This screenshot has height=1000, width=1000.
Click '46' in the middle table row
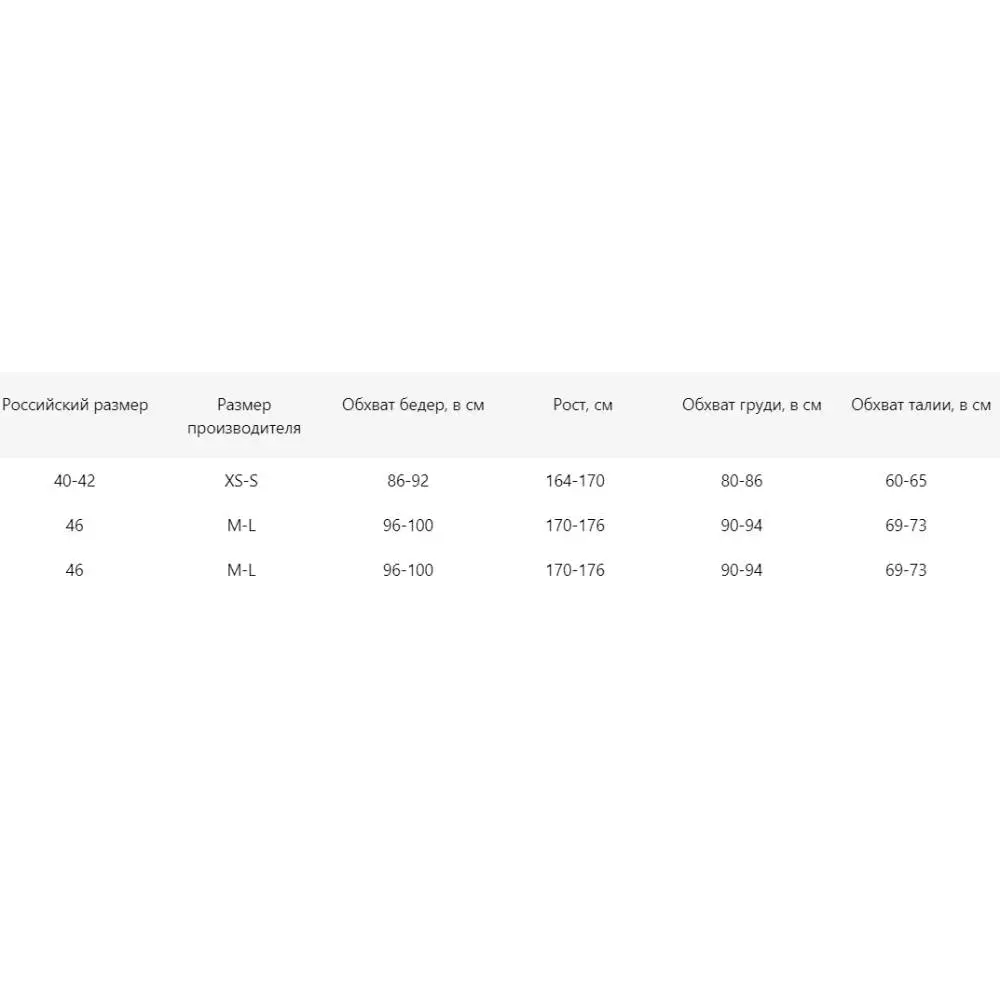pyautogui.click(x=75, y=526)
